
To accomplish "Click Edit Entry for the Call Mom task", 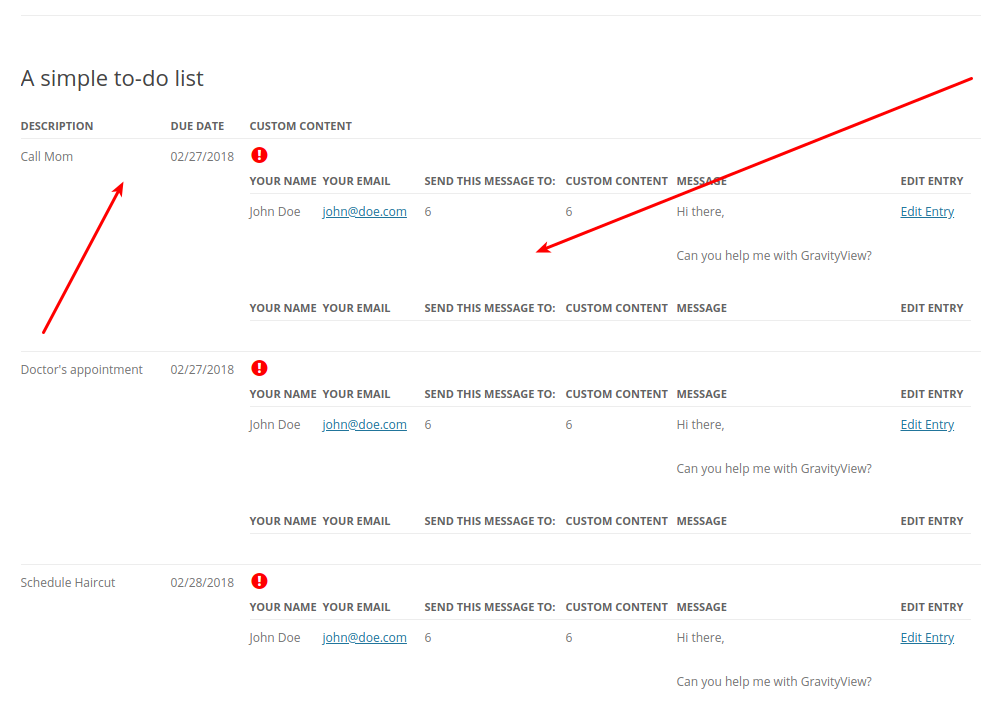I will 927,211.
